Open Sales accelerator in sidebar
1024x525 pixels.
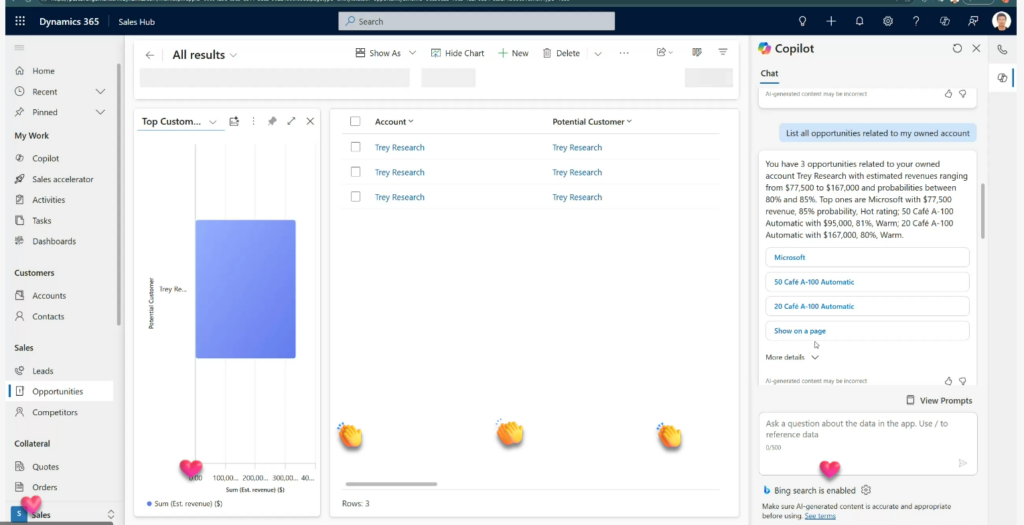click(63, 179)
